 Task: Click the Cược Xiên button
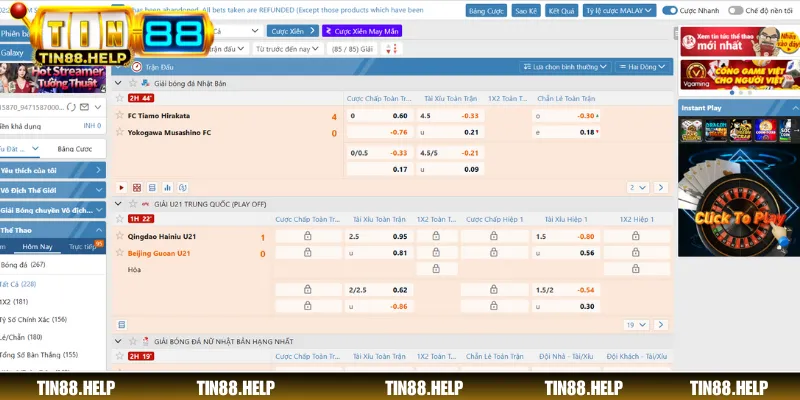pos(293,31)
